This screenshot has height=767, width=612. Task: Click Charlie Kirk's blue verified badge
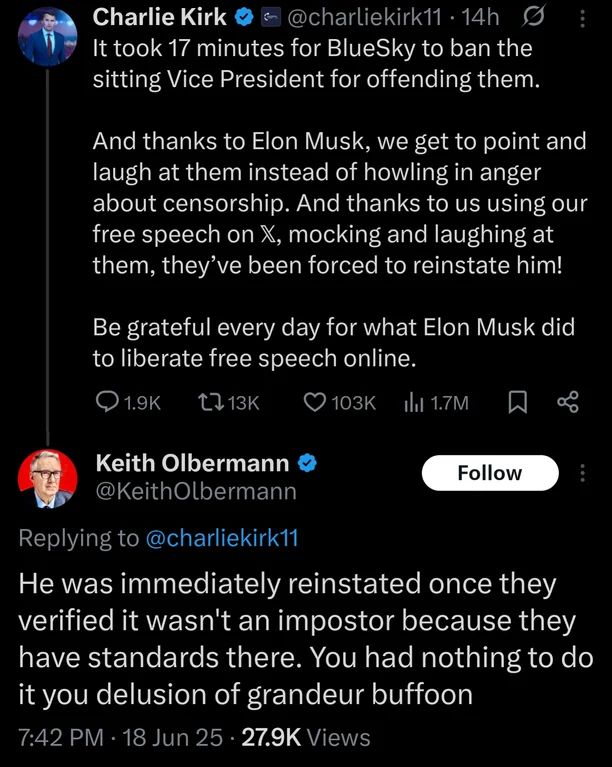point(242,17)
